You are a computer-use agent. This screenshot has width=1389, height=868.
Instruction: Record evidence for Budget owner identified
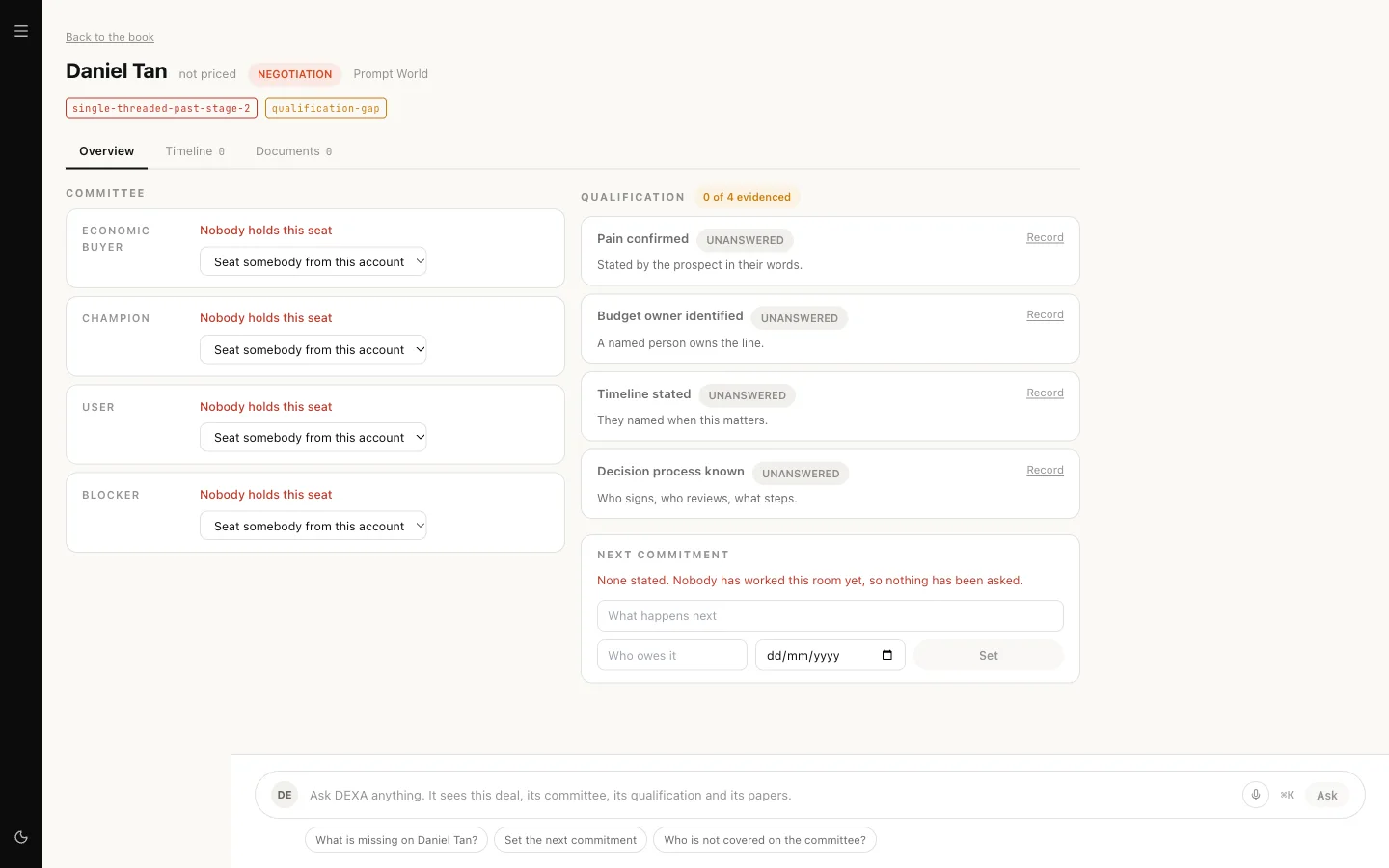pos(1045,314)
